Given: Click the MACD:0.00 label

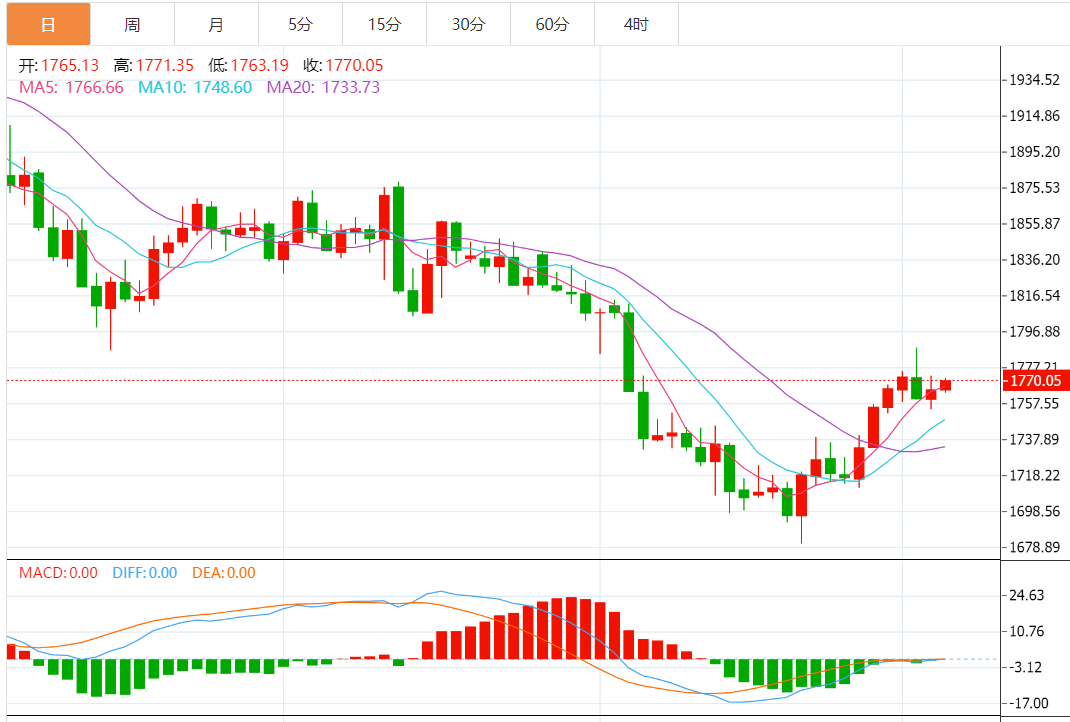Looking at the screenshot, I should (x=58, y=573).
